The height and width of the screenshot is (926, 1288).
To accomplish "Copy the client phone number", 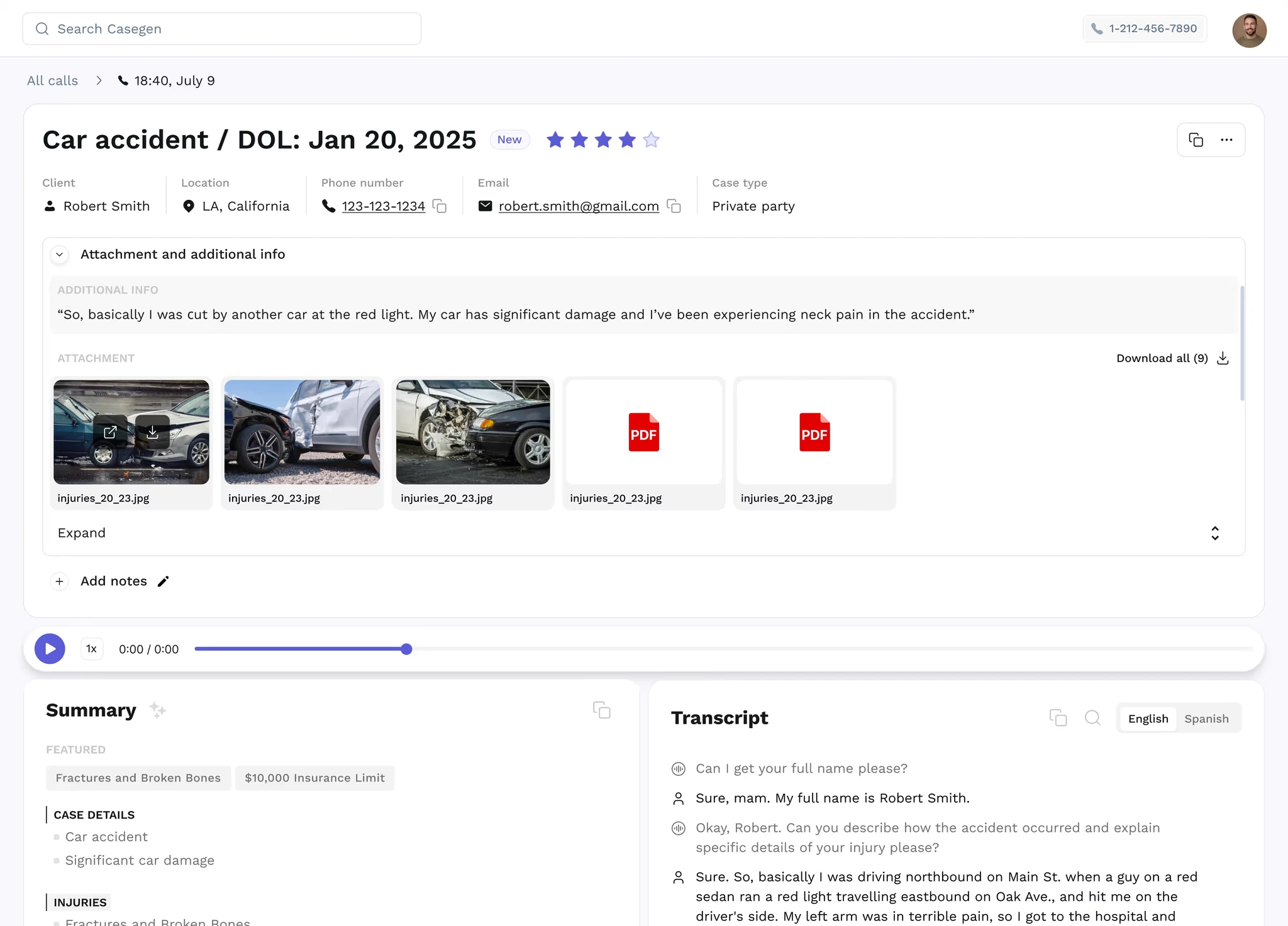I will click(x=440, y=206).
